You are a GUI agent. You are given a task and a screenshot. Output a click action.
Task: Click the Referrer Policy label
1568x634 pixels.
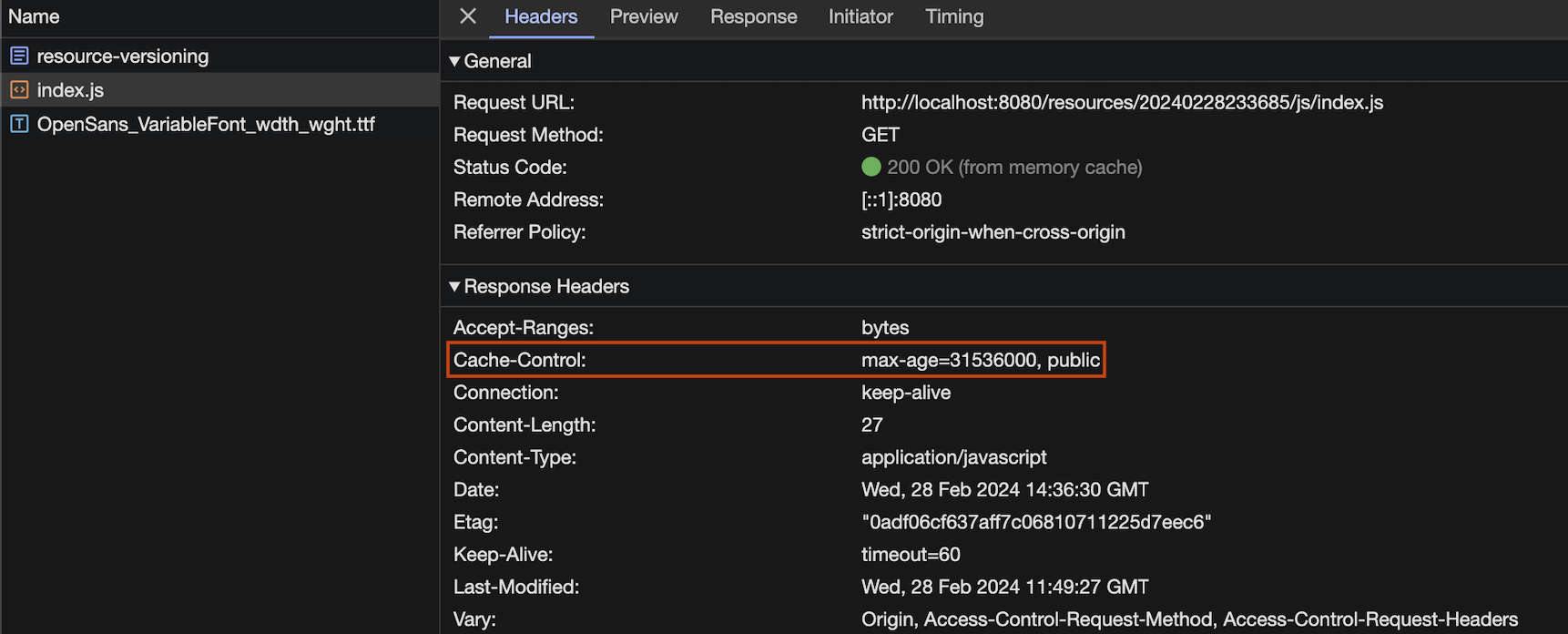coord(519,232)
